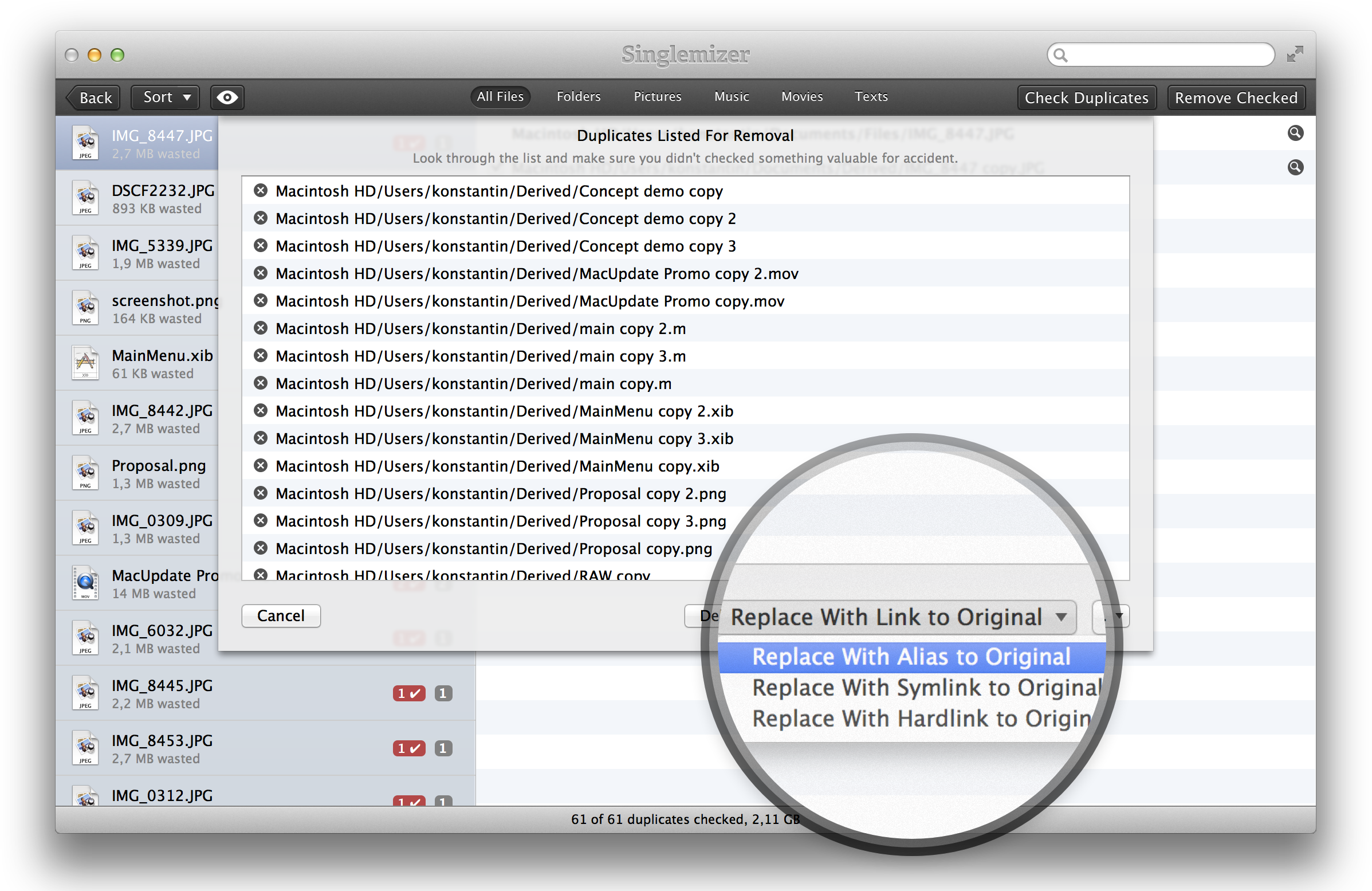This screenshot has width=1372, height=891.
Task: Remove MainMenu copy 2.xib from list
Action: point(261,411)
